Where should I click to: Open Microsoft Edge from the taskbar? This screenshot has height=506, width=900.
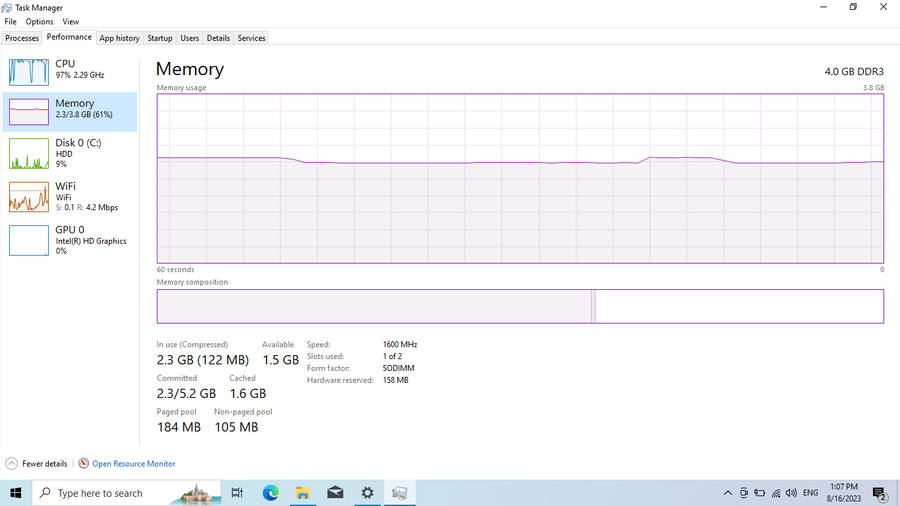coord(270,493)
